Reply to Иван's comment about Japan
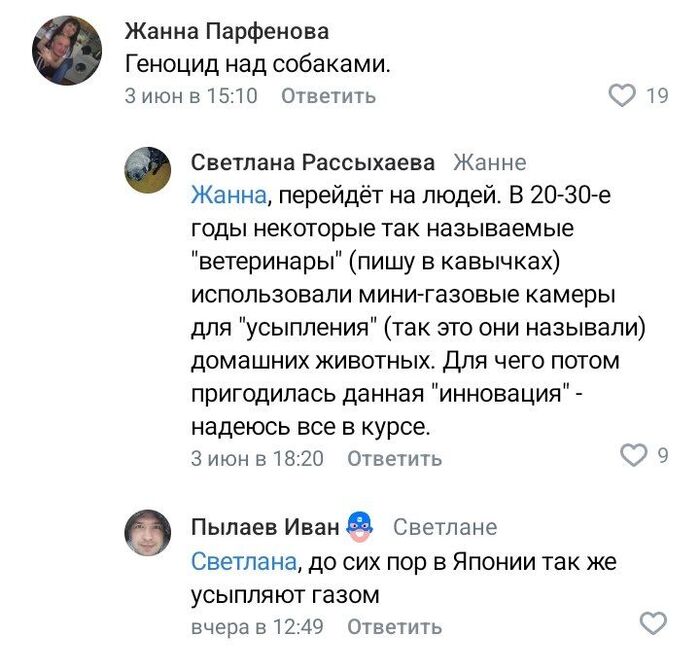 394,627
